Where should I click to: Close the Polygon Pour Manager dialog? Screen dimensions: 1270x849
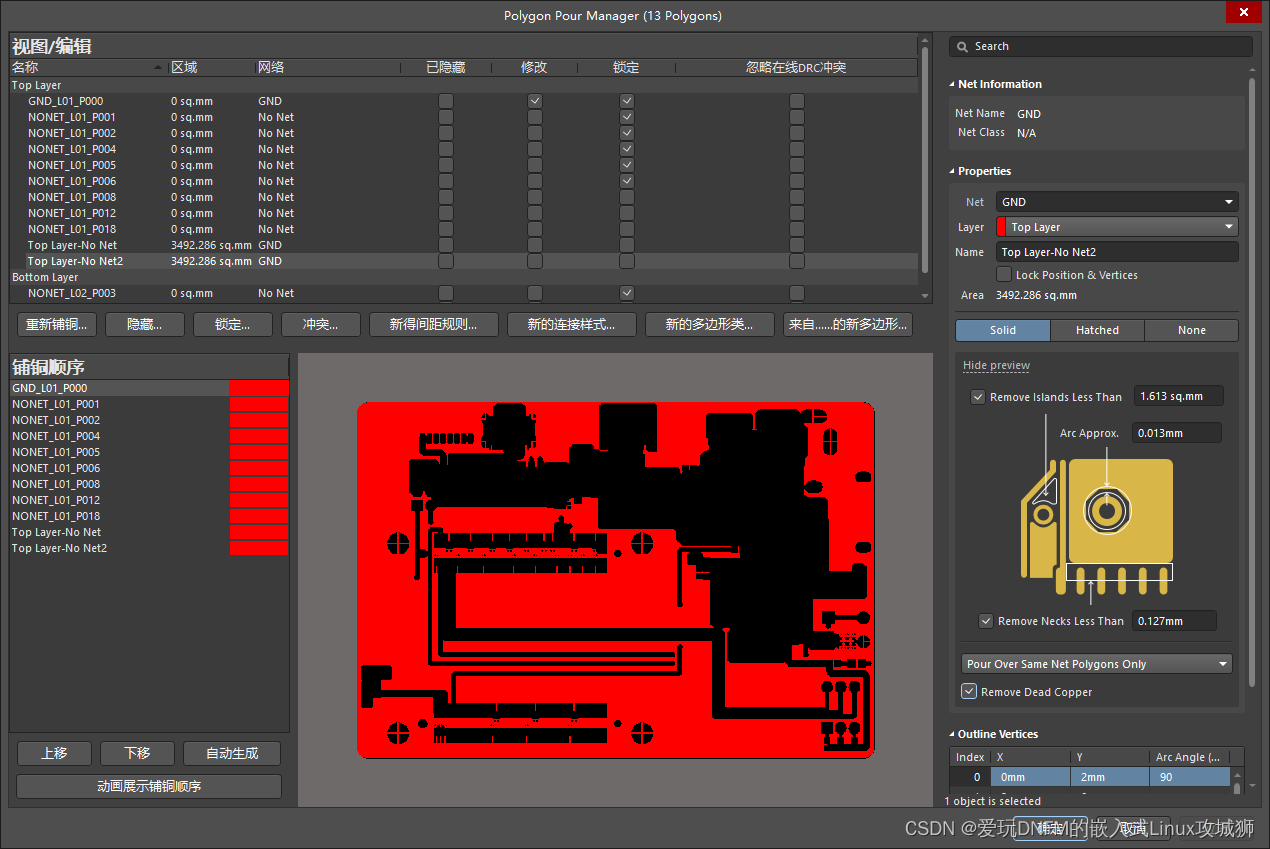click(x=1243, y=13)
